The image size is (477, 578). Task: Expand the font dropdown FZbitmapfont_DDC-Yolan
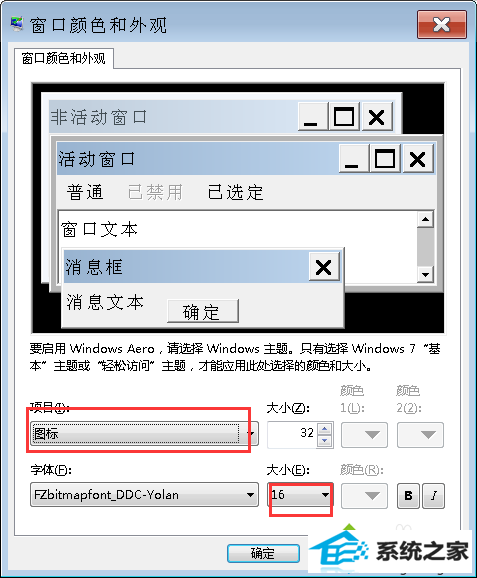click(x=144, y=495)
